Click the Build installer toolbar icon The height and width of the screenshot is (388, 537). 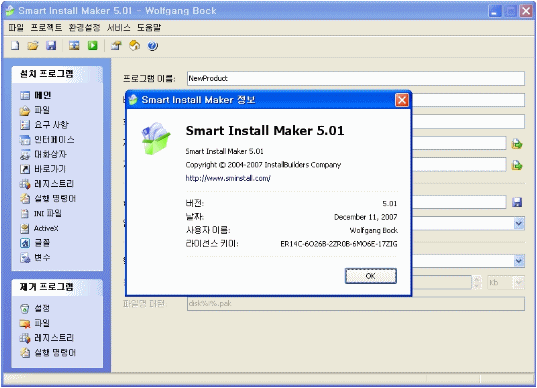tap(74, 46)
